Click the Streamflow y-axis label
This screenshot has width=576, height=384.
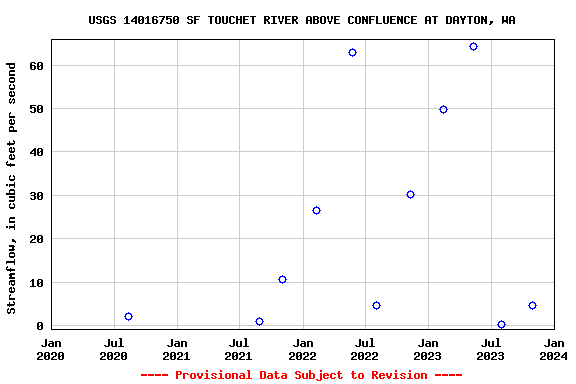click(x=11, y=188)
